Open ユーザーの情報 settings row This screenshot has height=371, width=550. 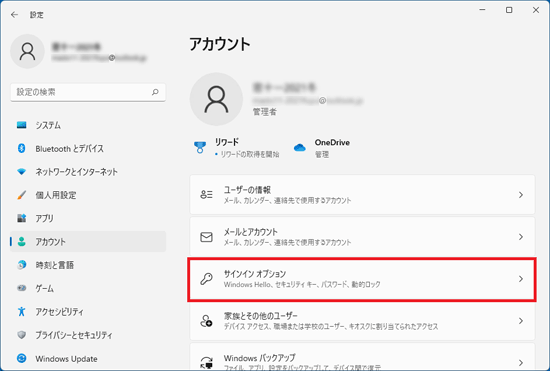362,195
